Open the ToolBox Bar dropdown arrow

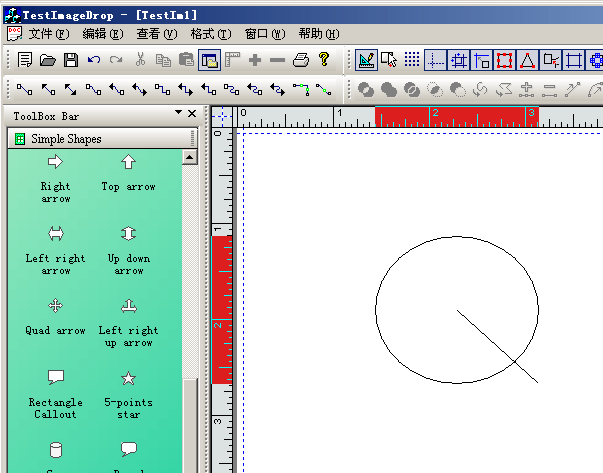click(x=178, y=114)
